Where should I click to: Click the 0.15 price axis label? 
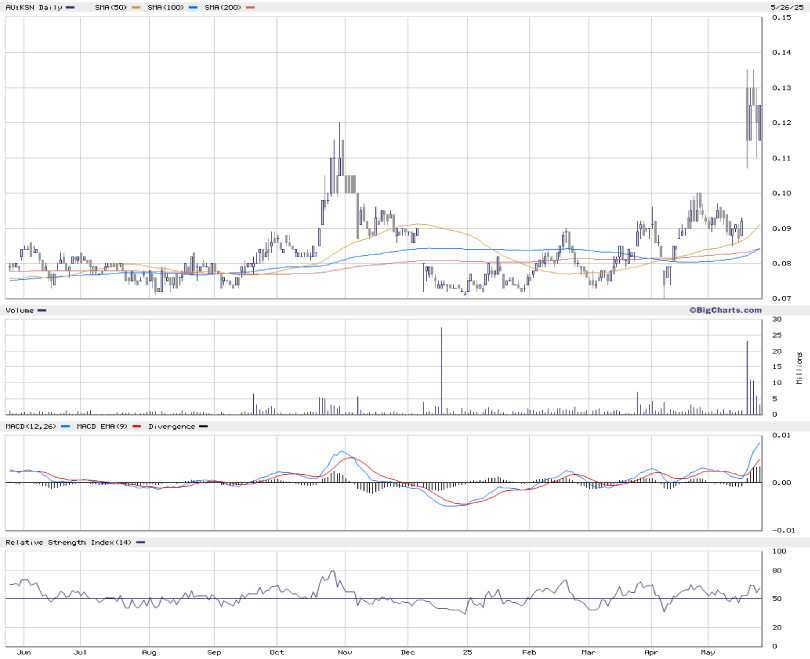780,18
